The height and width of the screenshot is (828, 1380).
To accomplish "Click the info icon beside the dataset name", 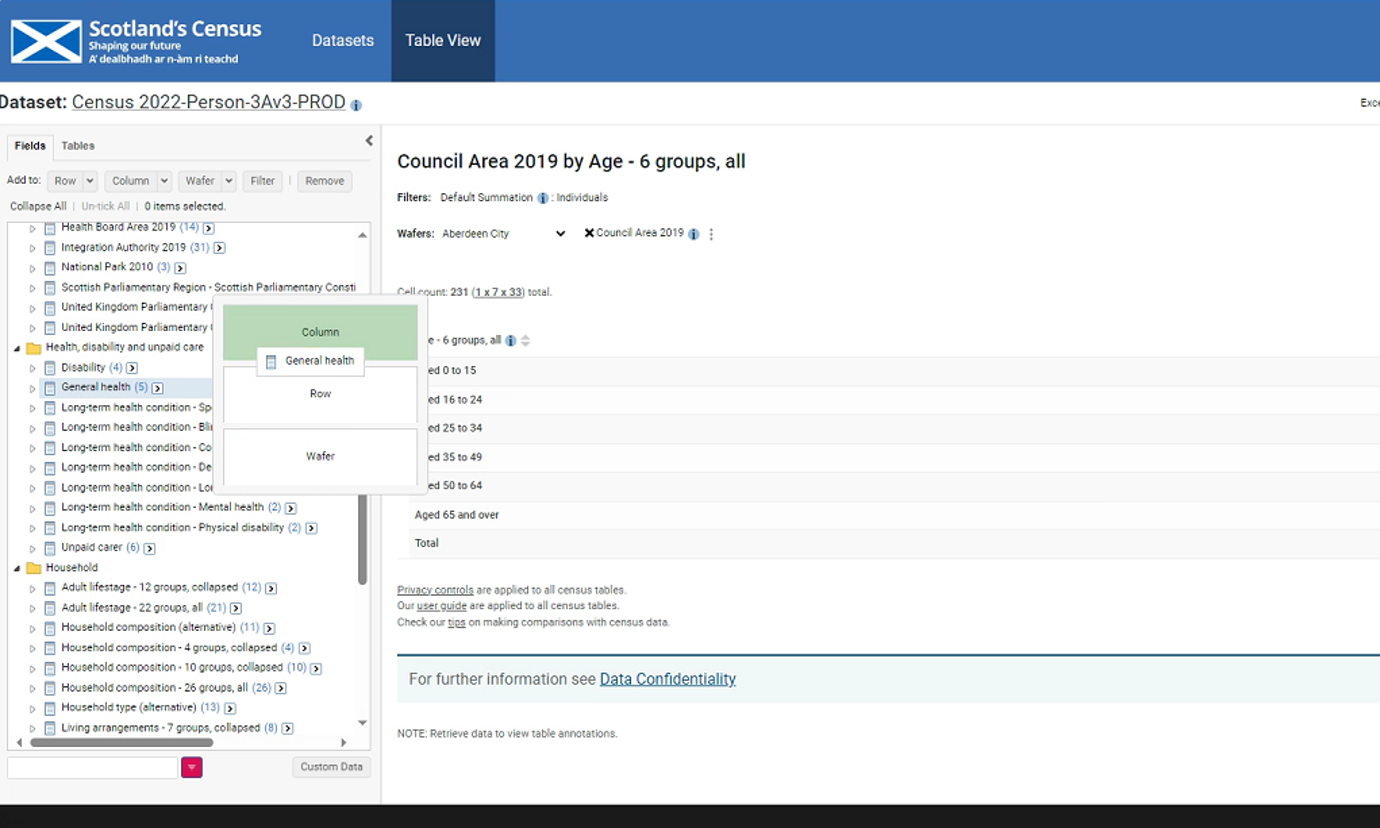I will pyautogui.click(x=357, y=105).
